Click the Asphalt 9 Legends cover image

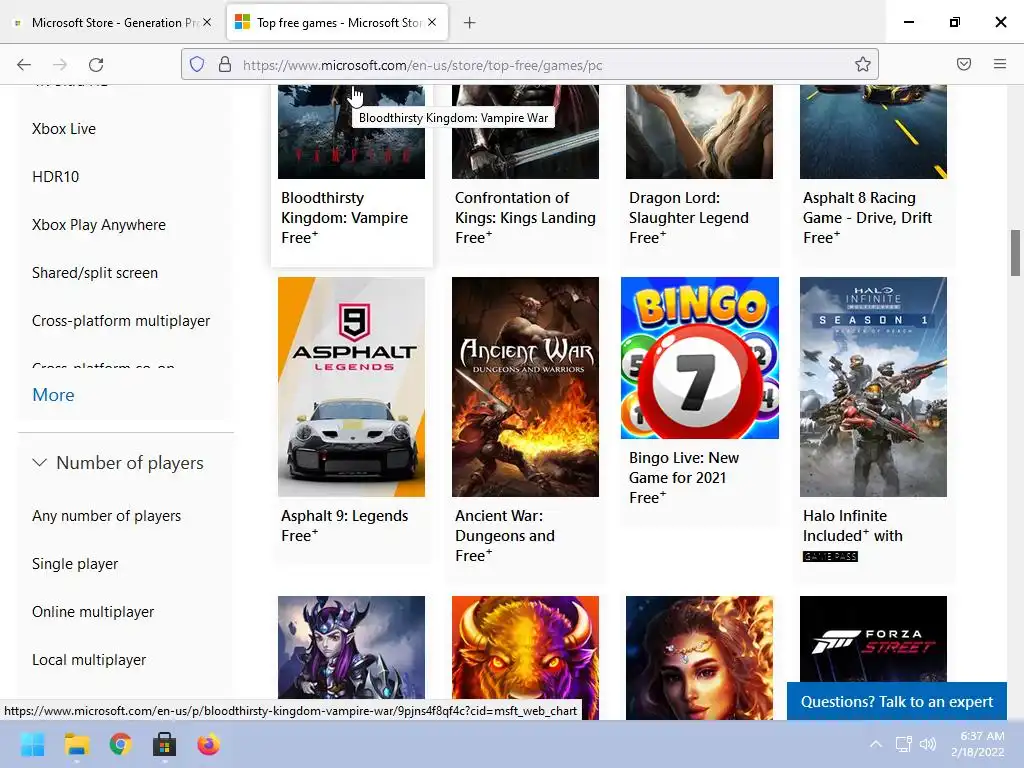351,387
